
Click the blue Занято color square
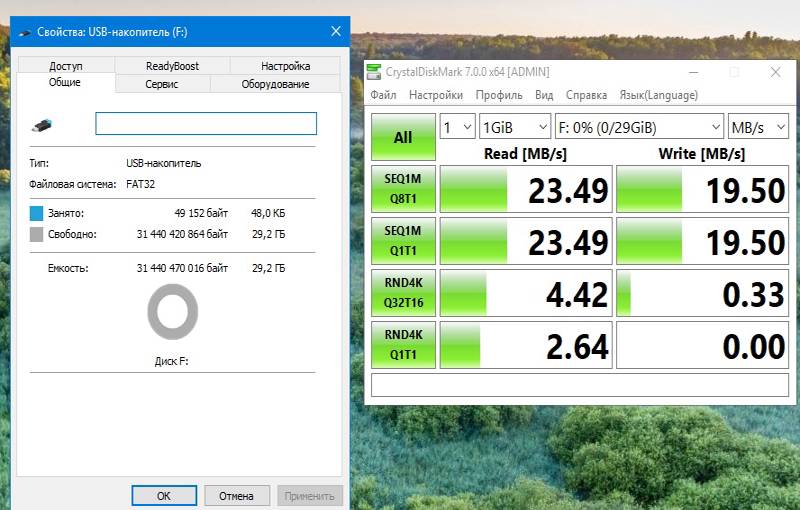(x=37, y=213)
